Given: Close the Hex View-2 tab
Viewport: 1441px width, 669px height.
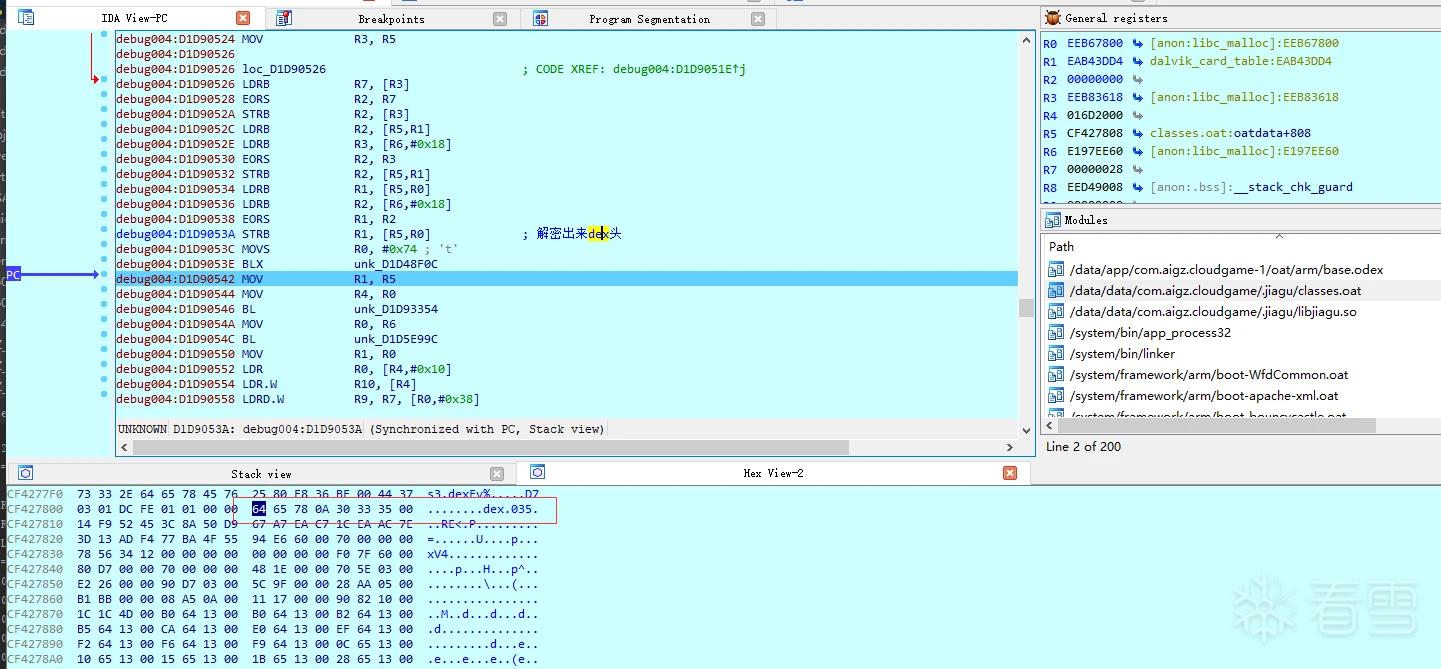Looking at the screenshot, I should click(x=1010, y=473).
